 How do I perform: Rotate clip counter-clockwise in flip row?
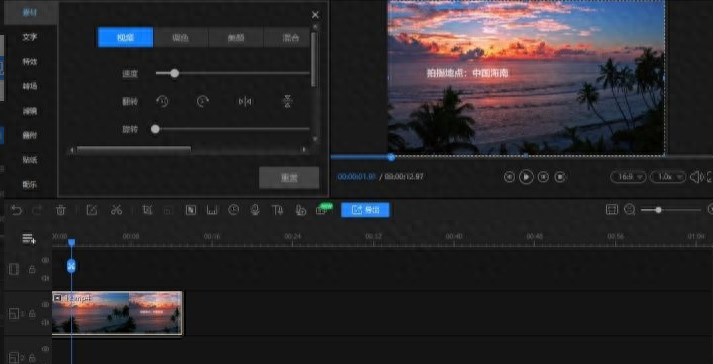tap(162, 101)
